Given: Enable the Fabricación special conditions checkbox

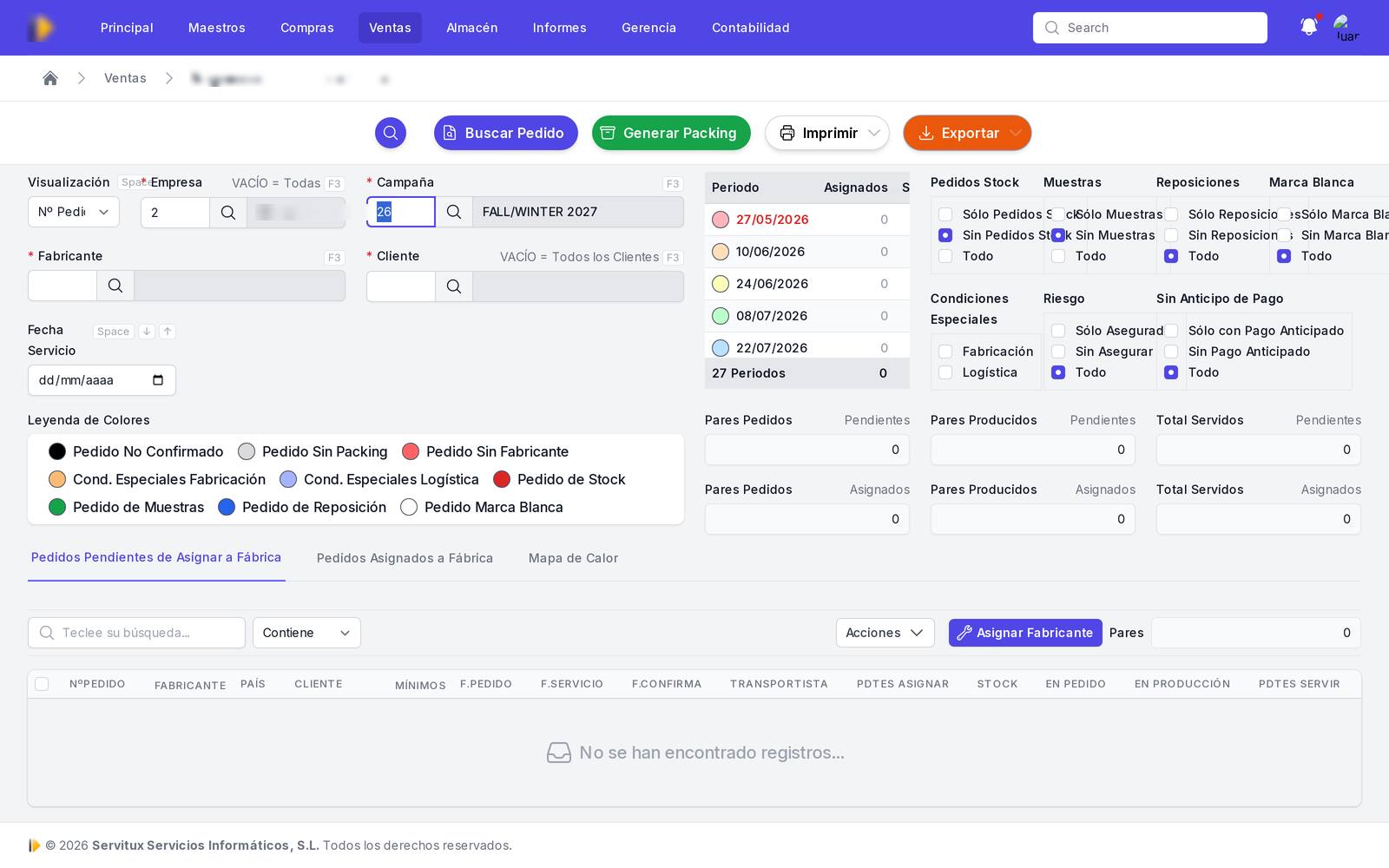Looking at the screenshot, I should click(945, 352).
